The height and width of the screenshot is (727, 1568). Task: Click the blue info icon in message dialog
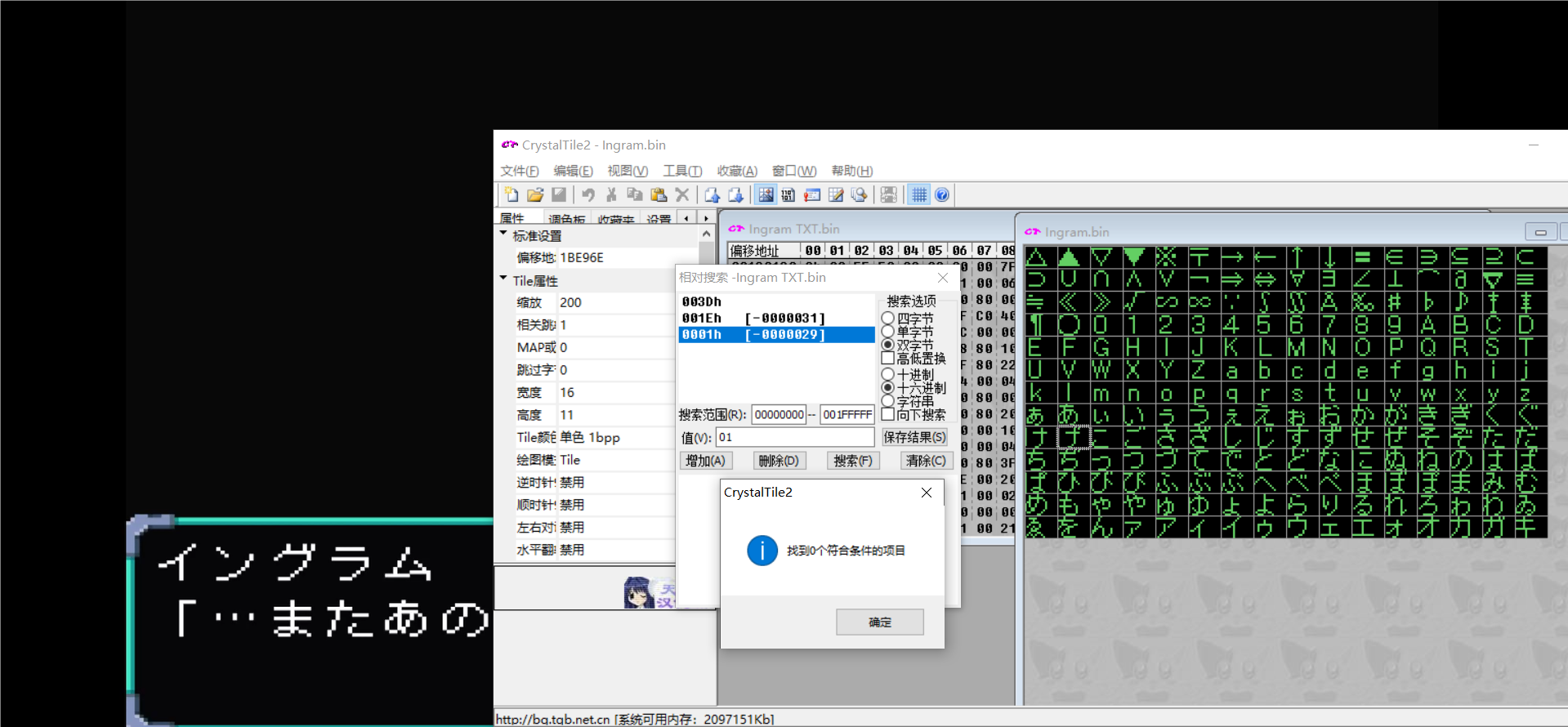point(762,551)
